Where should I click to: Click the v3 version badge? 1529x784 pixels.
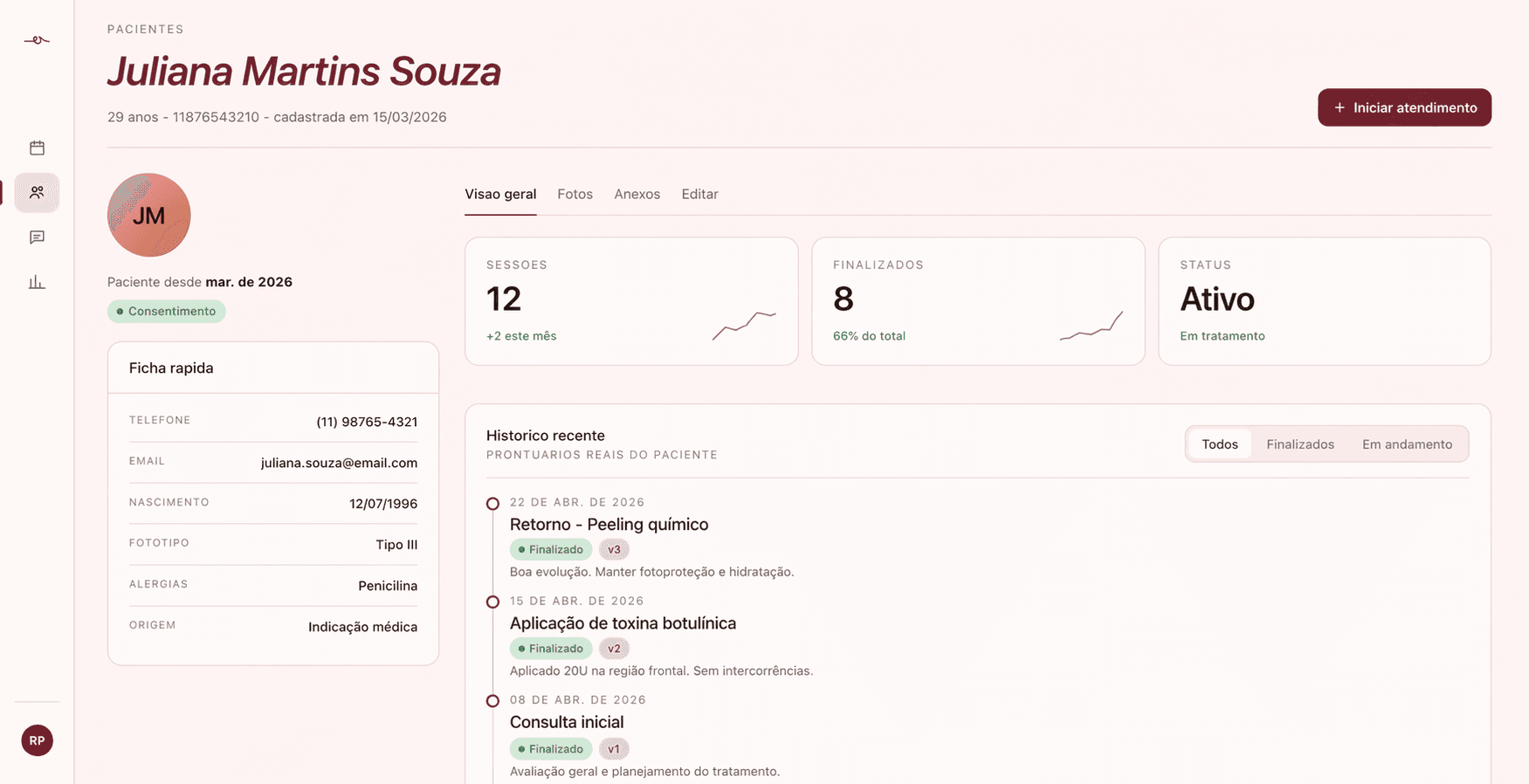614,550
